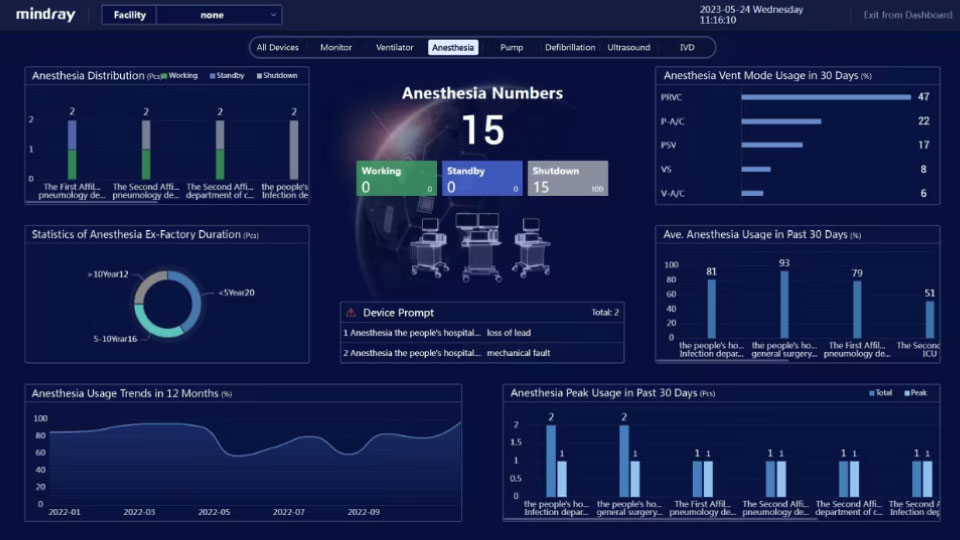Screen dimensions: 960x540
Task: Click the Shutdown legend square in Anesthesia Distribution
Action: tap(259, 76)
